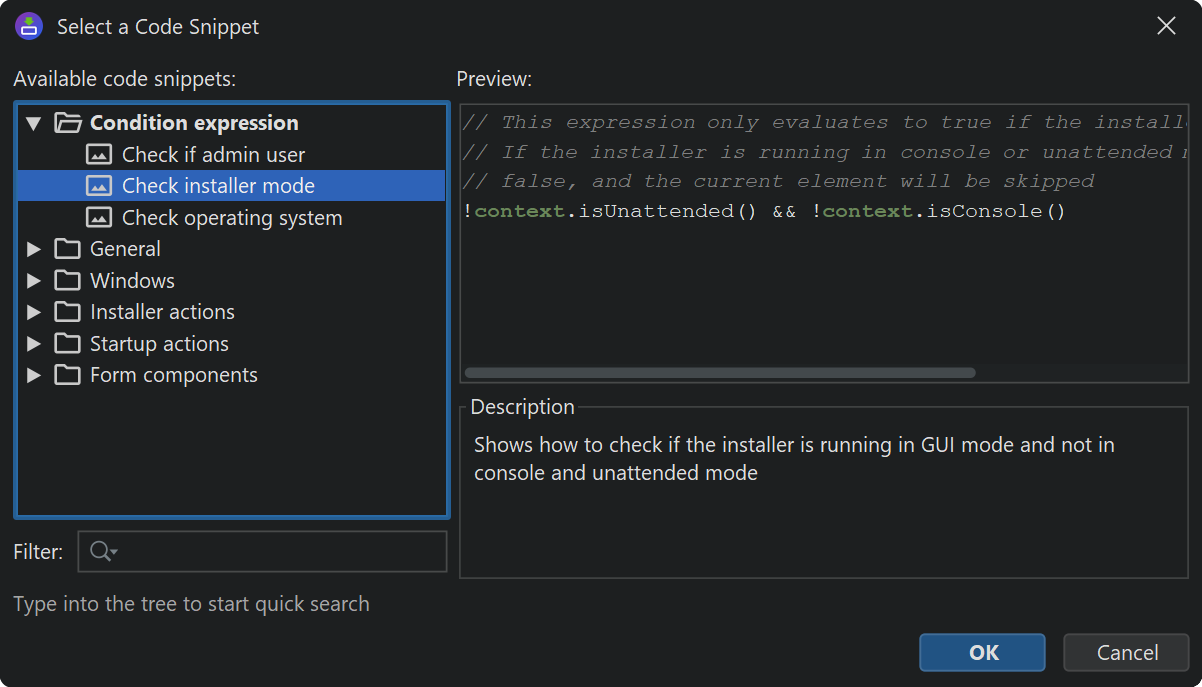Click the preview horizontal scrollbar
This screenshot has width=1202, height=687.
(x=719, y=373)
